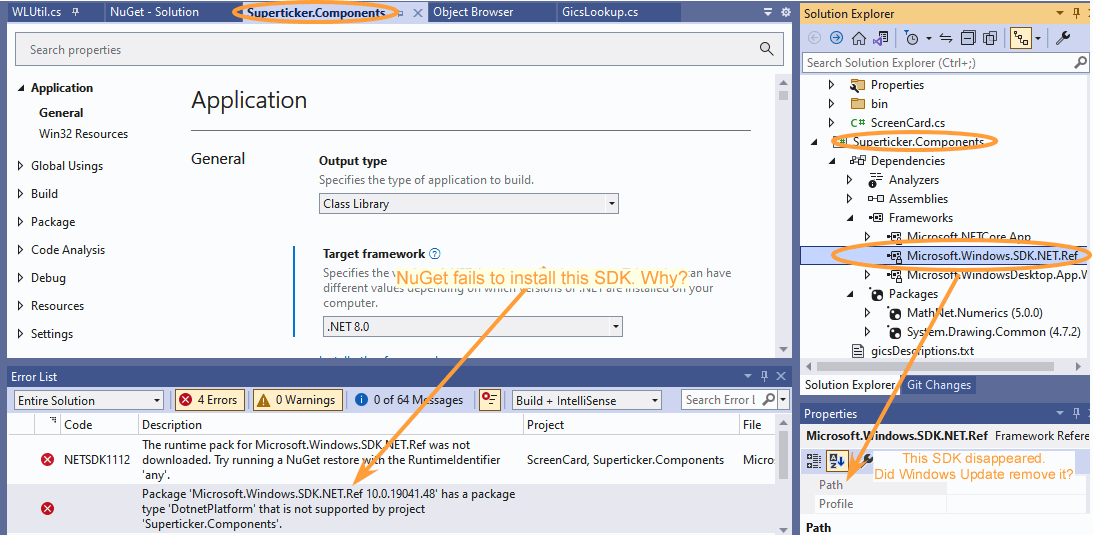Click the Show All Files icon

990,38
